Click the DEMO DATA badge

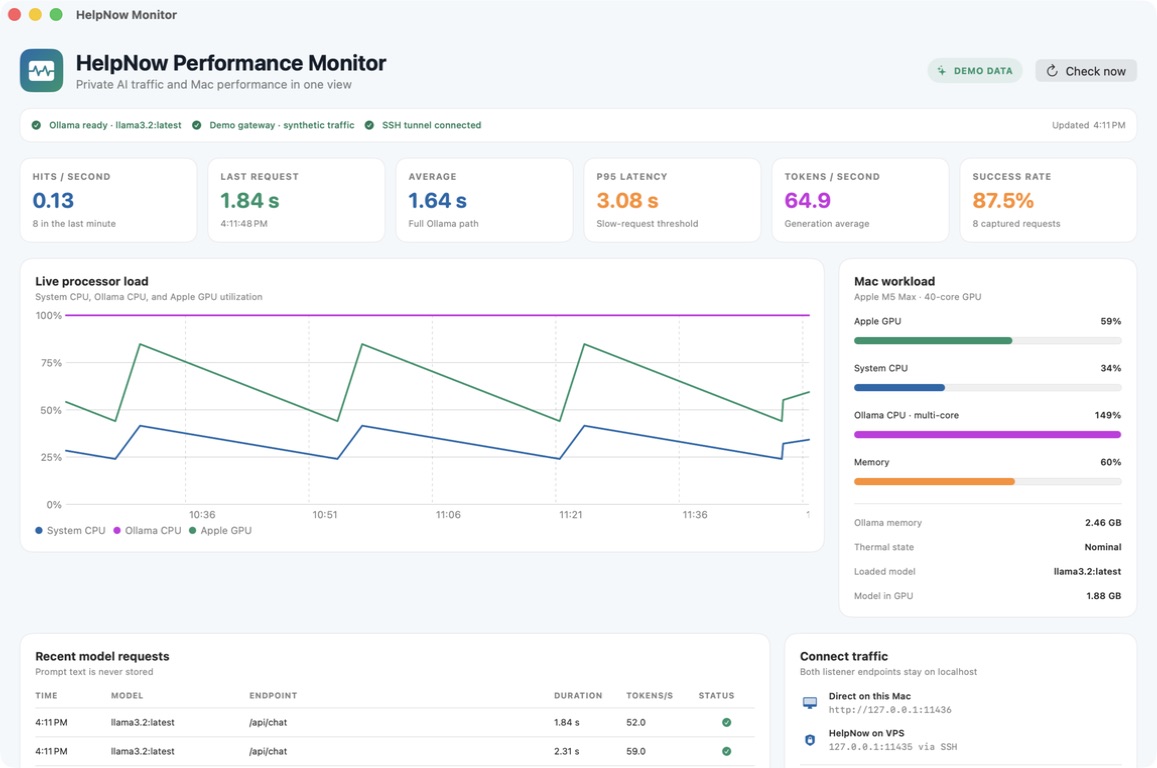(975, 71)
